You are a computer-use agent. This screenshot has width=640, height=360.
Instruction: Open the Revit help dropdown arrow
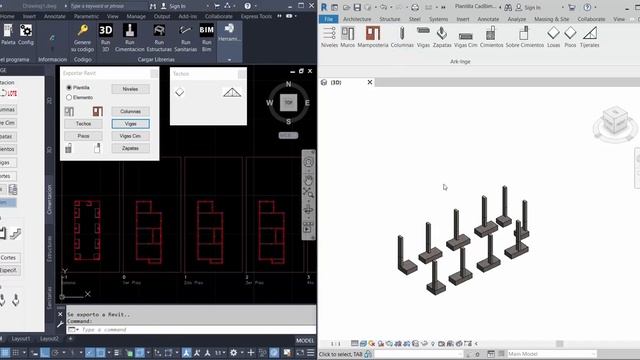[596, 7]
